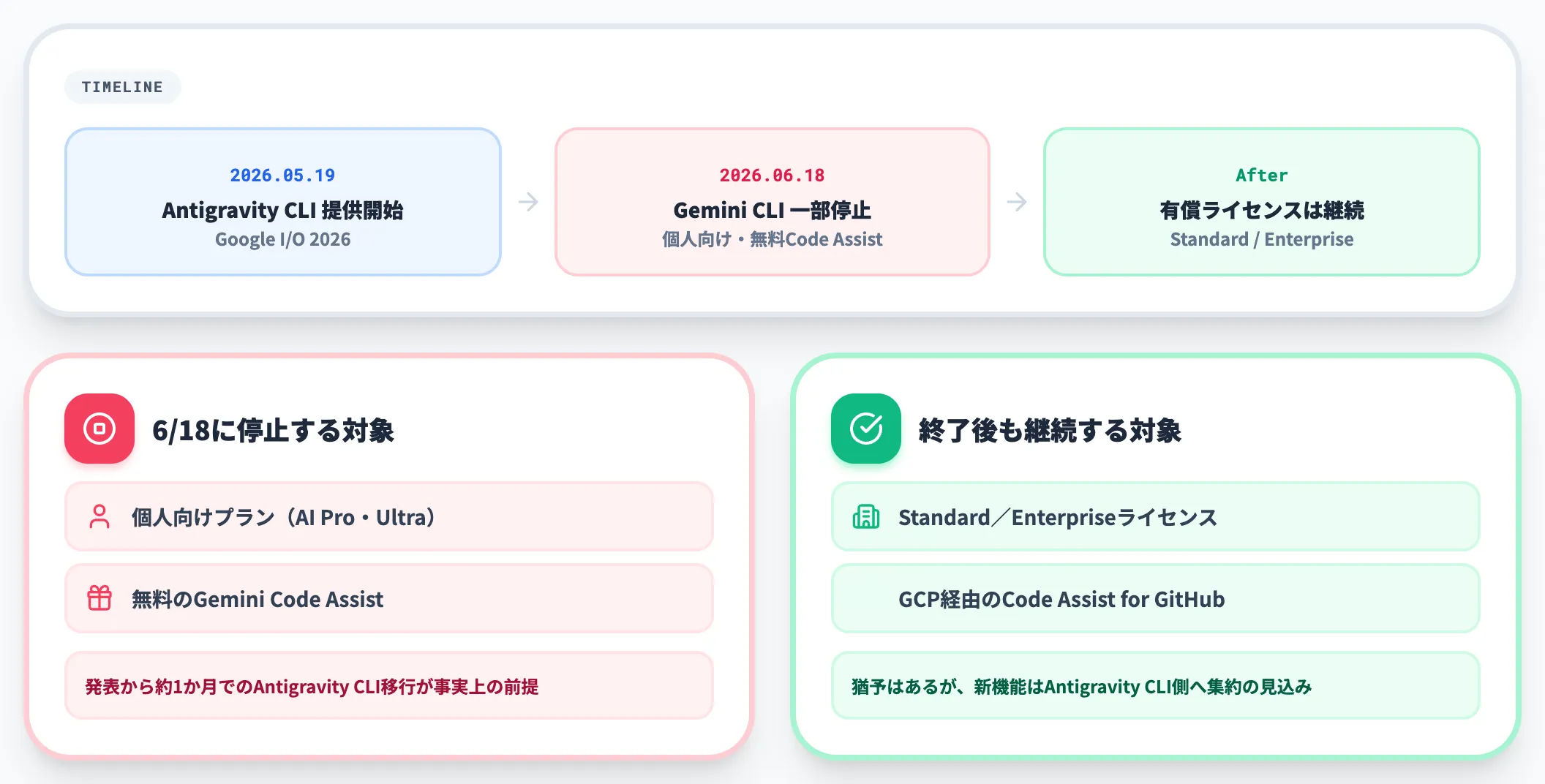Click the GCP経由のCode Assist for GitHub row
Viewport: 1545px width, 784px height.
1156,598
